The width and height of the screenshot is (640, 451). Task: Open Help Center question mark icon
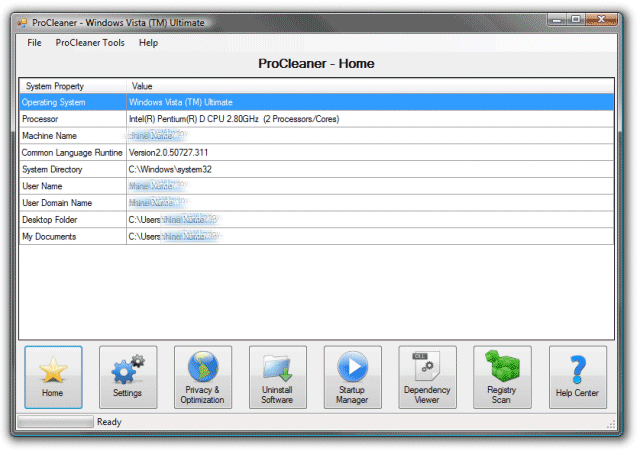(x=578, y=377)
